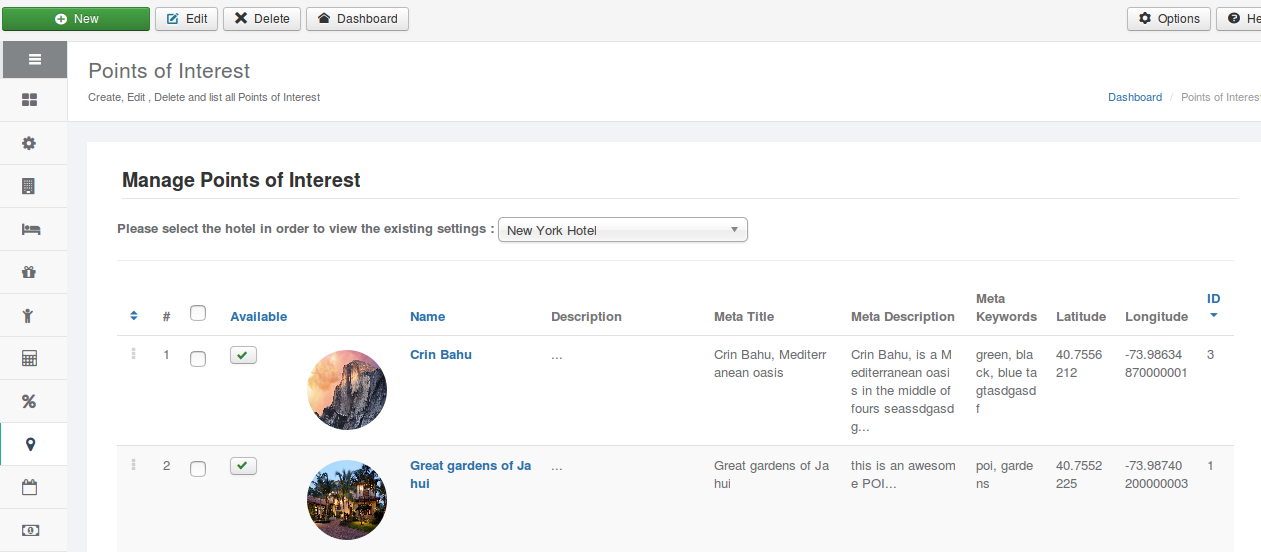1261x552 pixels.
Task: Toggle Available status of Crin Bahu
Action: tap(243, 355)
